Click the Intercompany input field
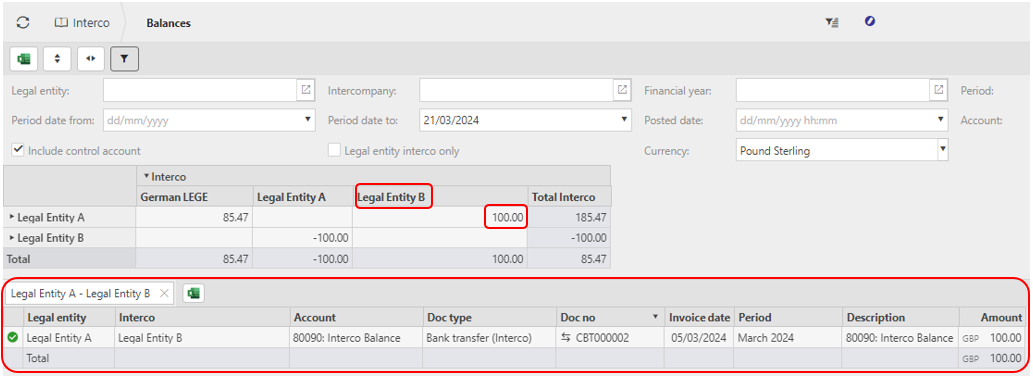The width and height of the screenshot is (1033, 376). click(516, 90)
